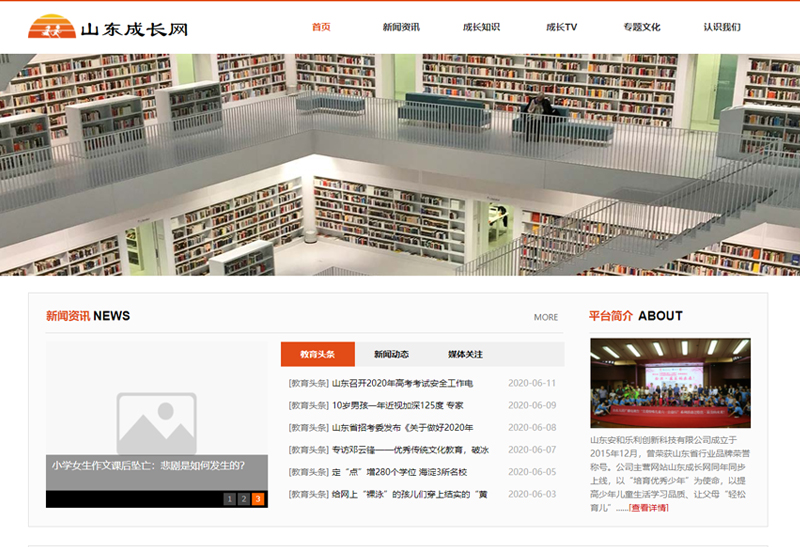Switch to the 教育头条 tab
Screen dimensions: 800x547
point(317,354)
